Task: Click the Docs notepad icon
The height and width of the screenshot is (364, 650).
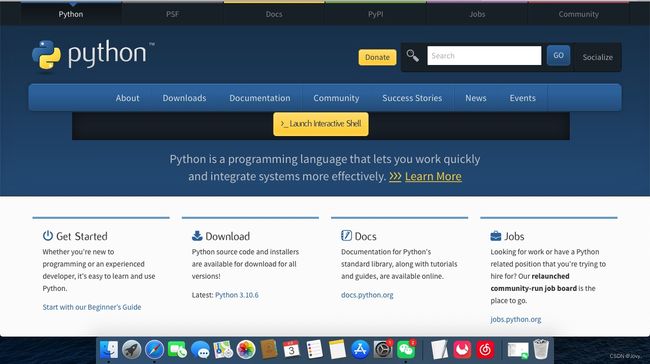Action: pos(346,235)
